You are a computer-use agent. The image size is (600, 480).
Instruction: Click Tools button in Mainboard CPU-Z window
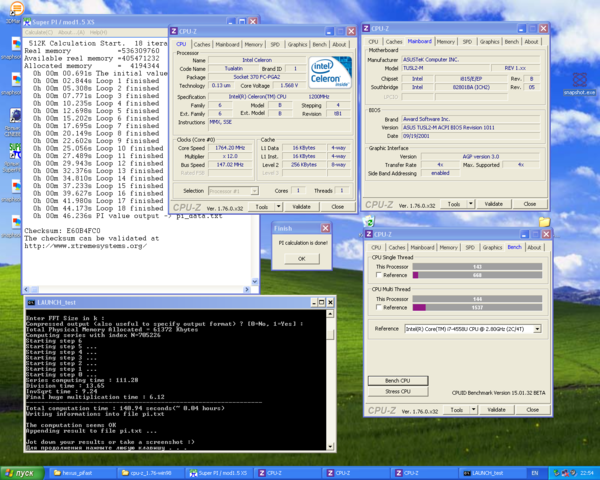453,204
